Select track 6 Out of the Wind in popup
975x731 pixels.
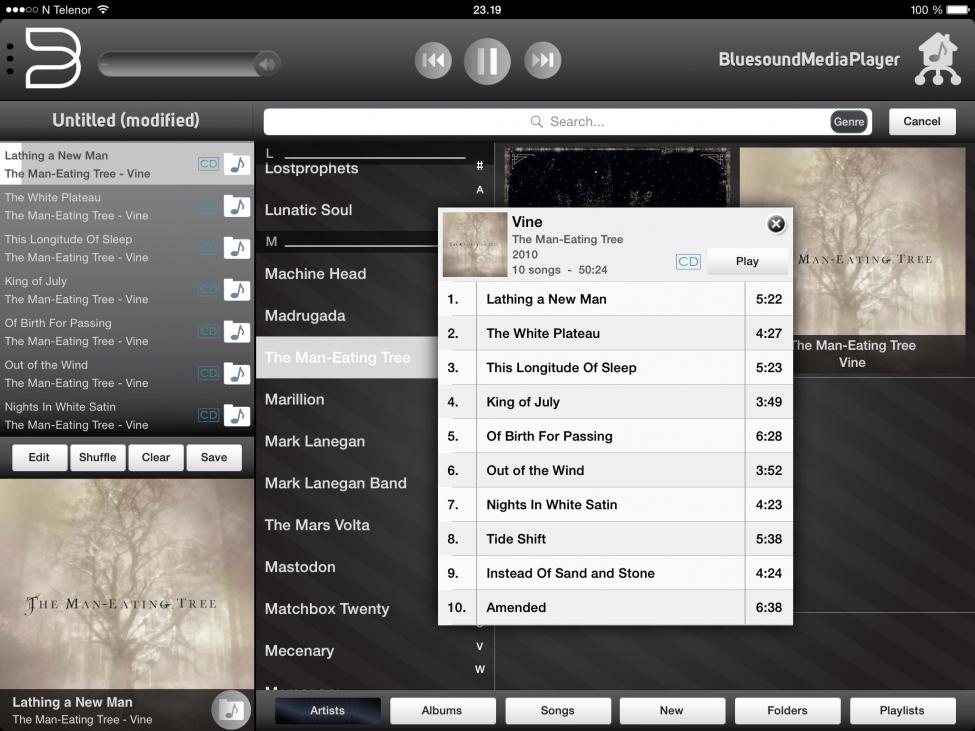[x=616, y=470]
